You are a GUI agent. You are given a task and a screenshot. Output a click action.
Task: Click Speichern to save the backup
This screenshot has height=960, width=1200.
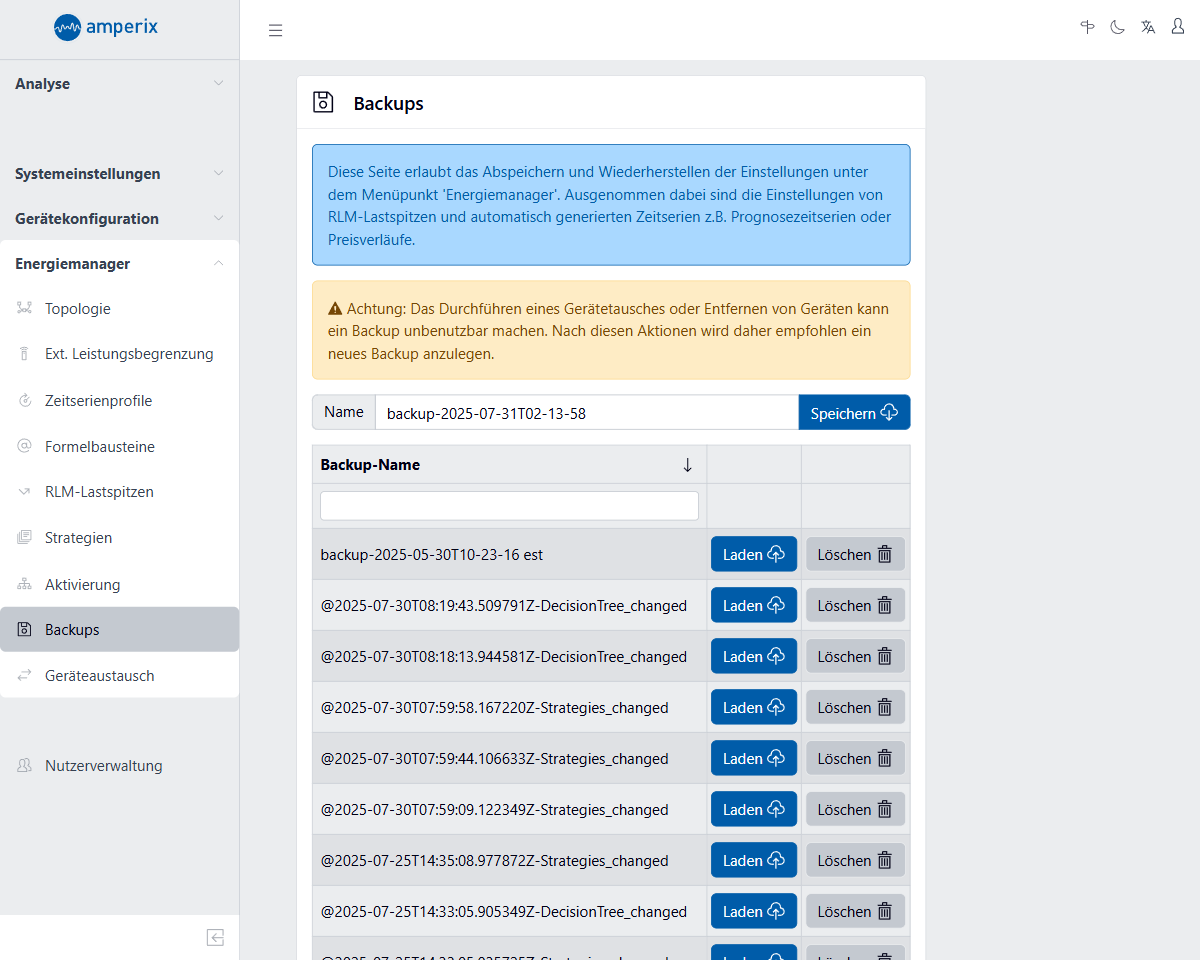pos(854,413)
